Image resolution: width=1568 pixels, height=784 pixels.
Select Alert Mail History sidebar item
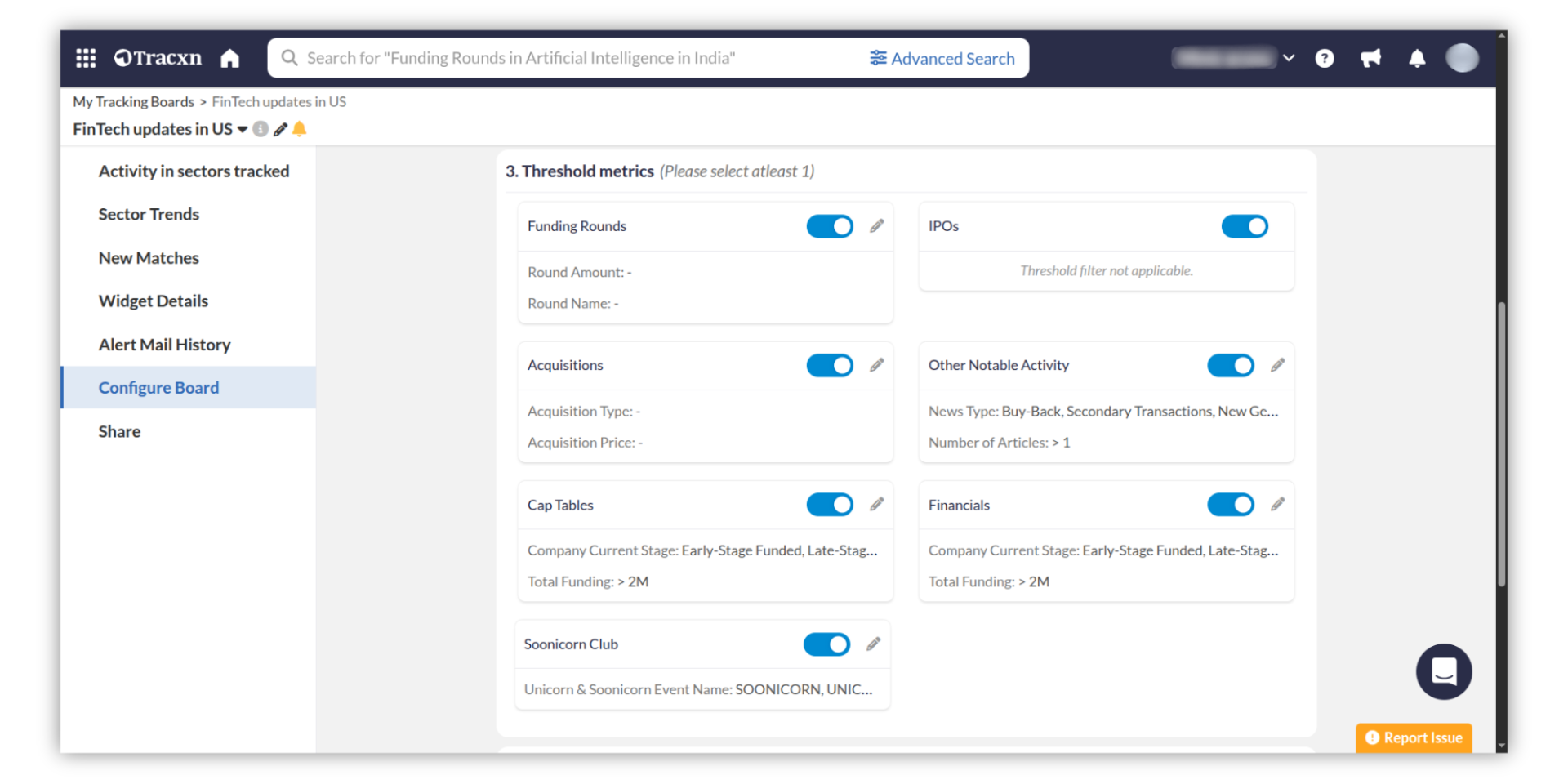pos(164,345)
